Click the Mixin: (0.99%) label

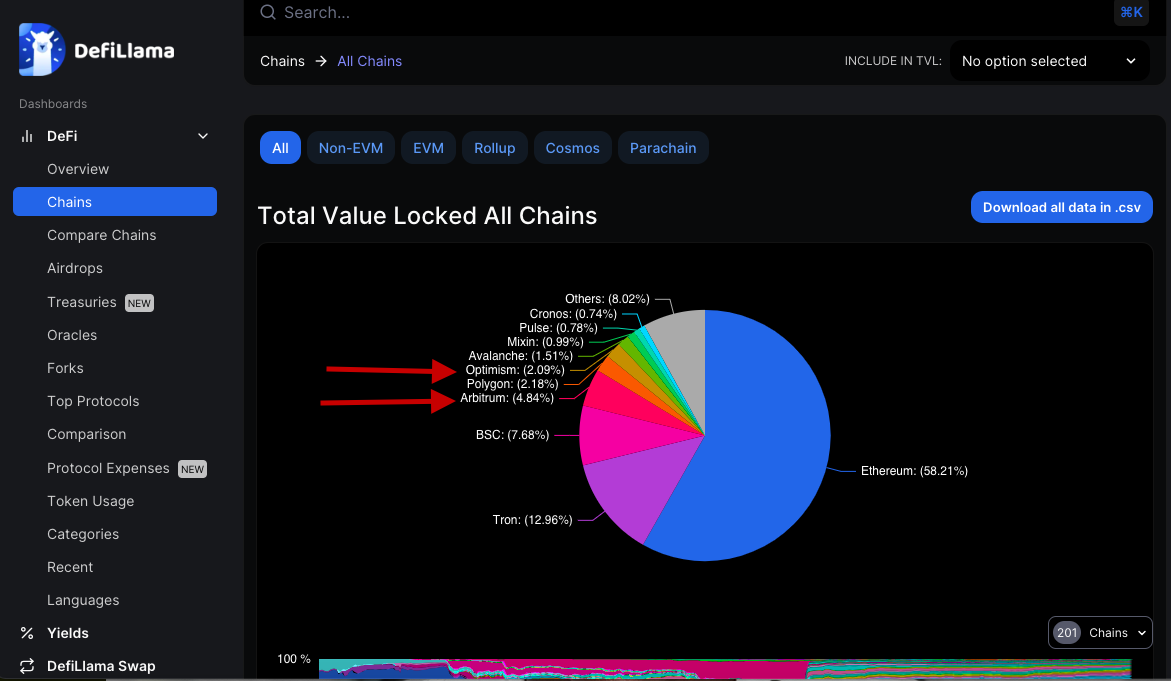[545, 342]
